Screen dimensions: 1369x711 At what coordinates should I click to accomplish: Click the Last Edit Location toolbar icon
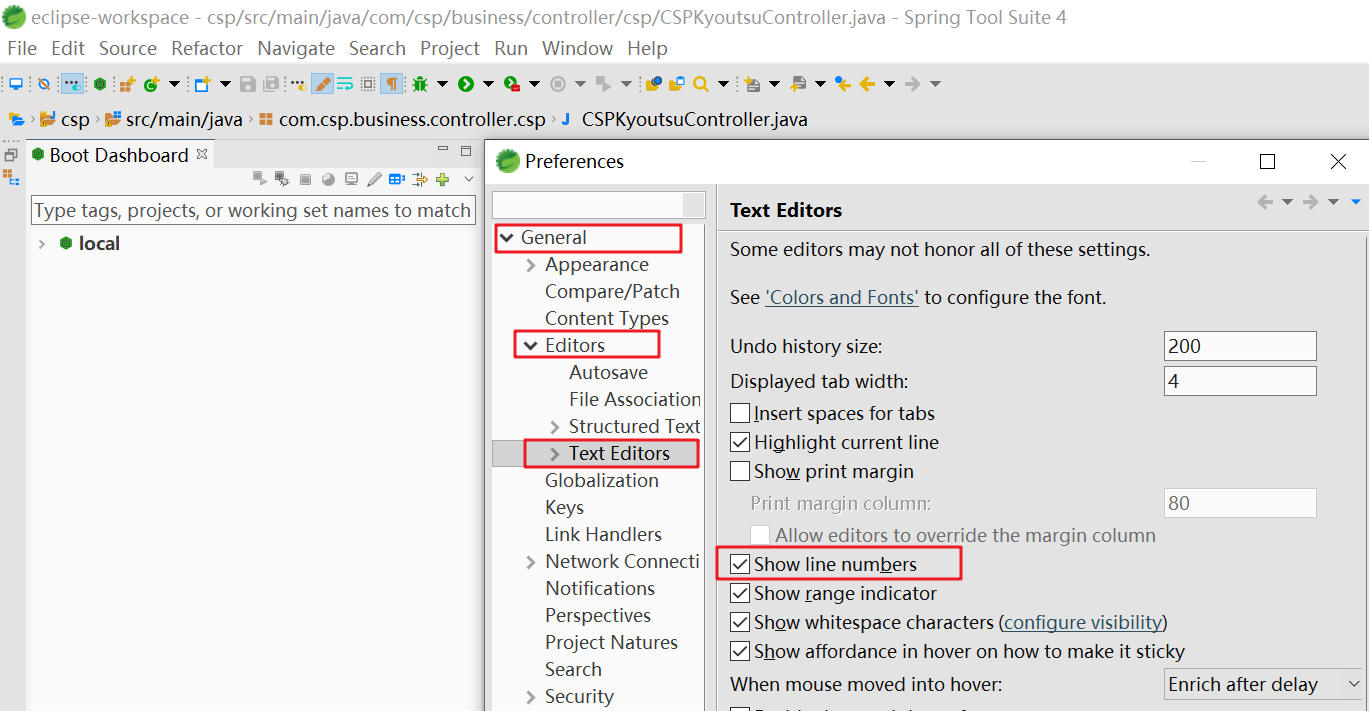coord(843,84)
